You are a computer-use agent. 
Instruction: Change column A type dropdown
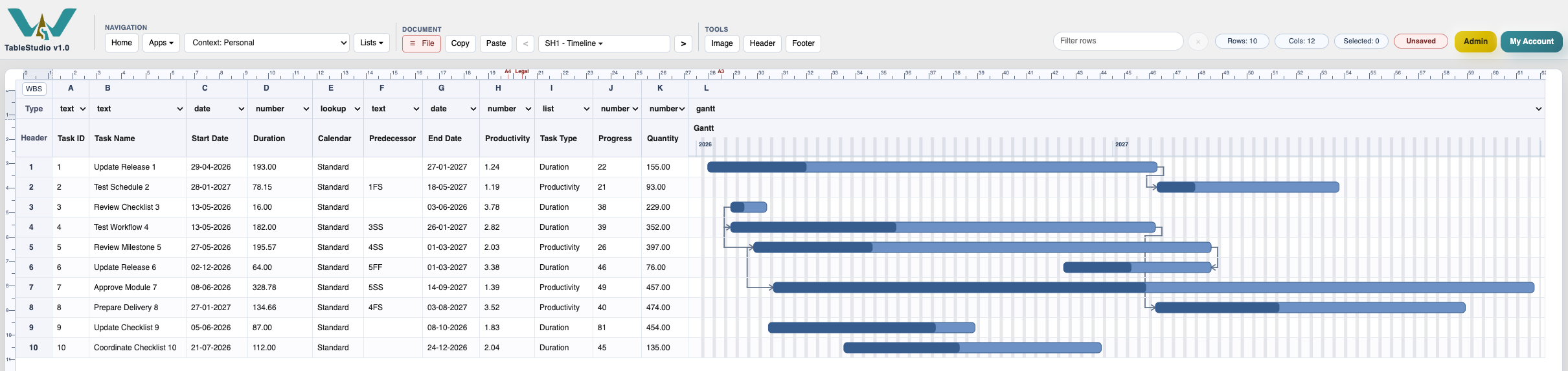(x=73, y=109)
